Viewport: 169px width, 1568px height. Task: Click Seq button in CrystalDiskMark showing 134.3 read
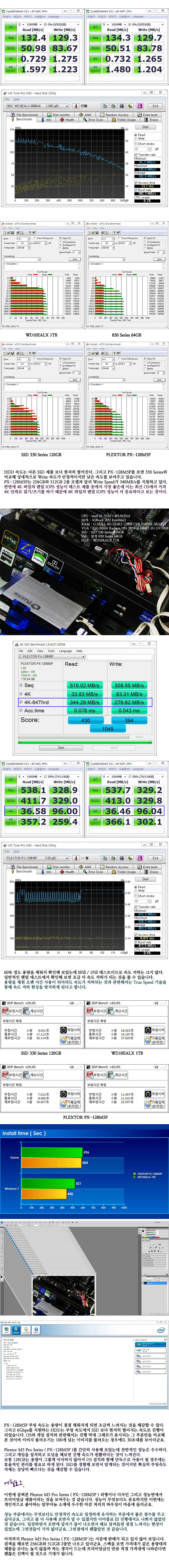(x=96, y=38)
